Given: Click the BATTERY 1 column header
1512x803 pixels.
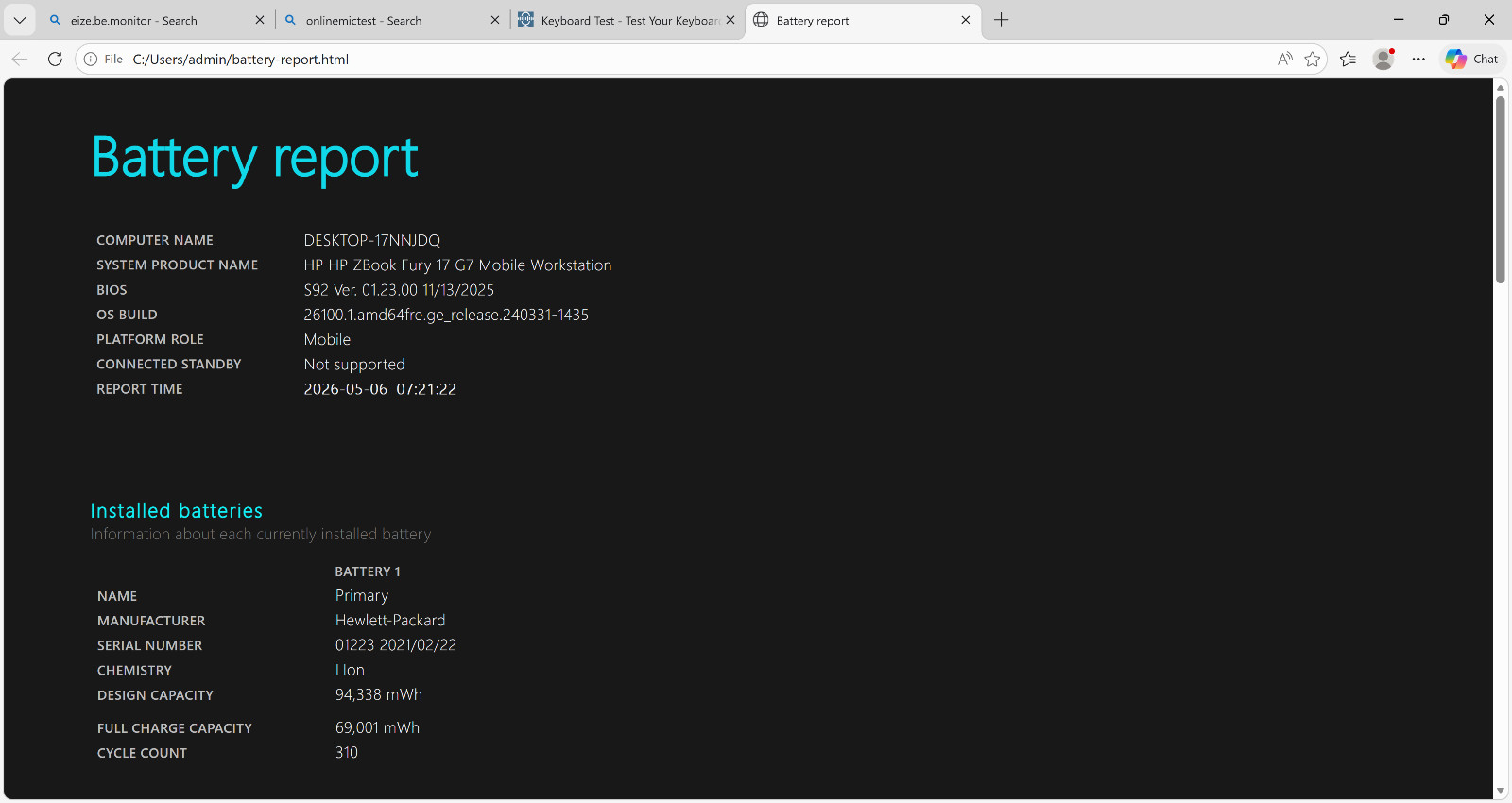Looking at the screenshot, I should click(368, 572).
